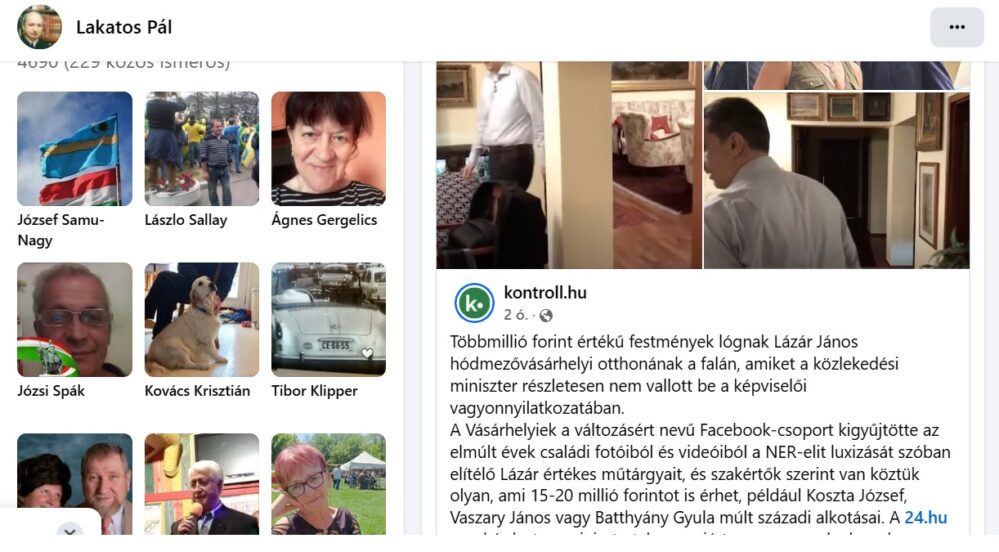Follow the 24.hu link in post
Image resolution: width=999 pixels, height=552 pixels.
tap(926, 518)
